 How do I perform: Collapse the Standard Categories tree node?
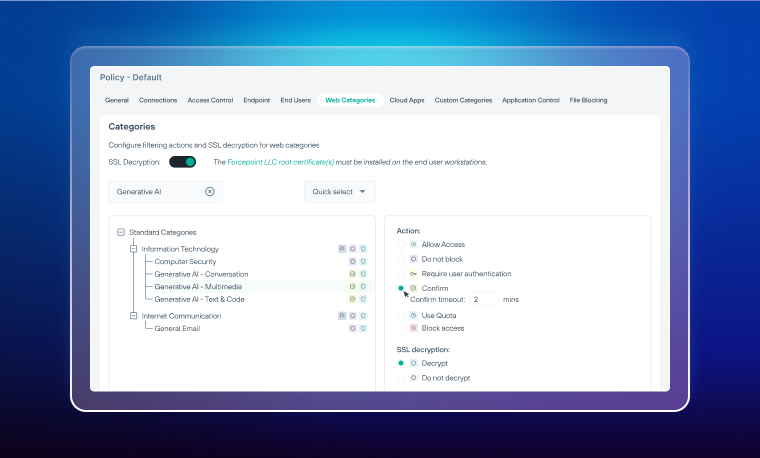[121, 232]
